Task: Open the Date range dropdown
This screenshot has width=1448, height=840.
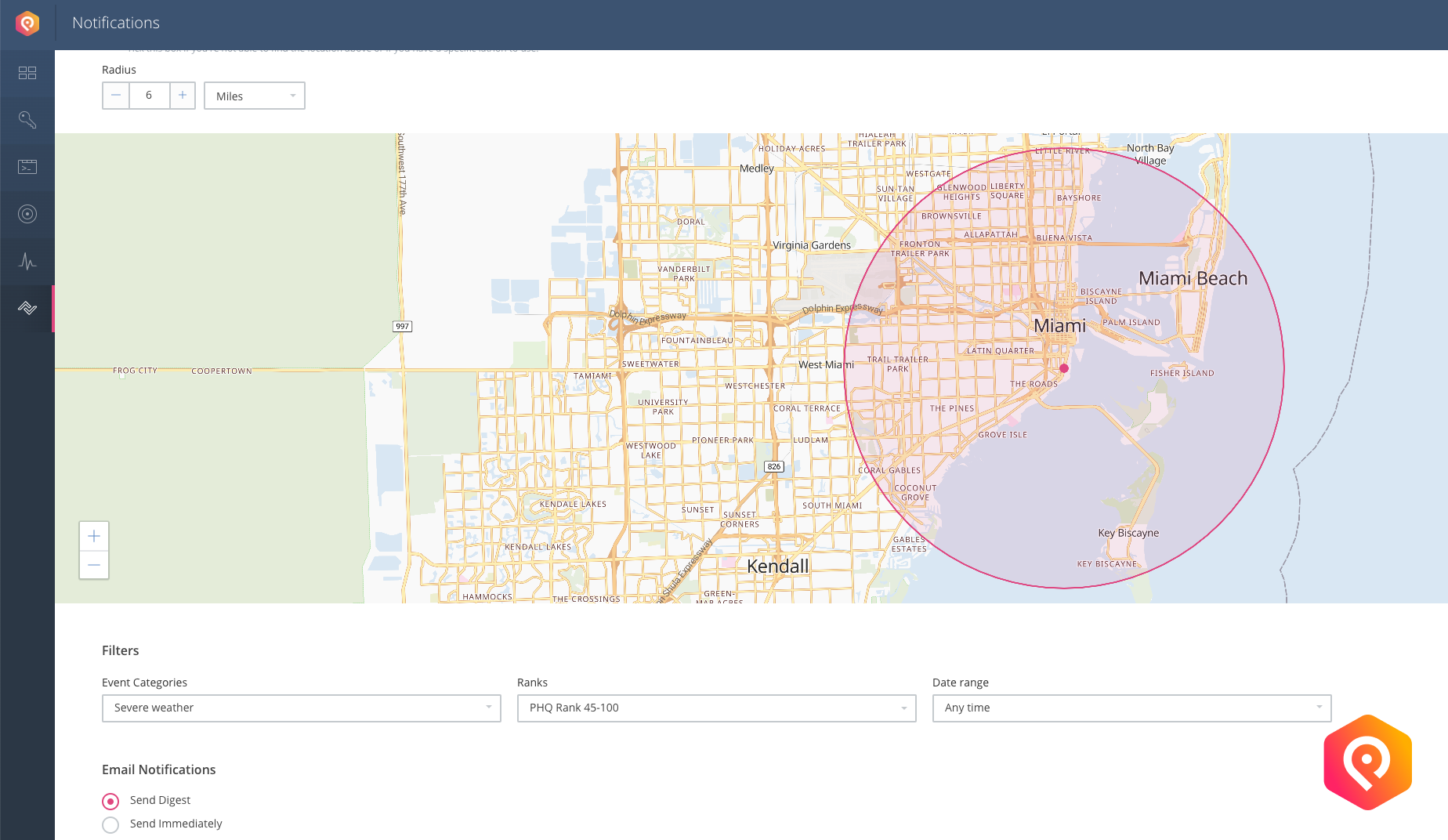Action: click(x=1132, y=708)
